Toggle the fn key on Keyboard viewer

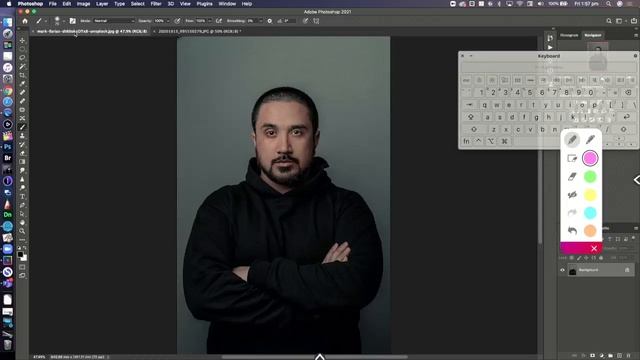point(466,141)
